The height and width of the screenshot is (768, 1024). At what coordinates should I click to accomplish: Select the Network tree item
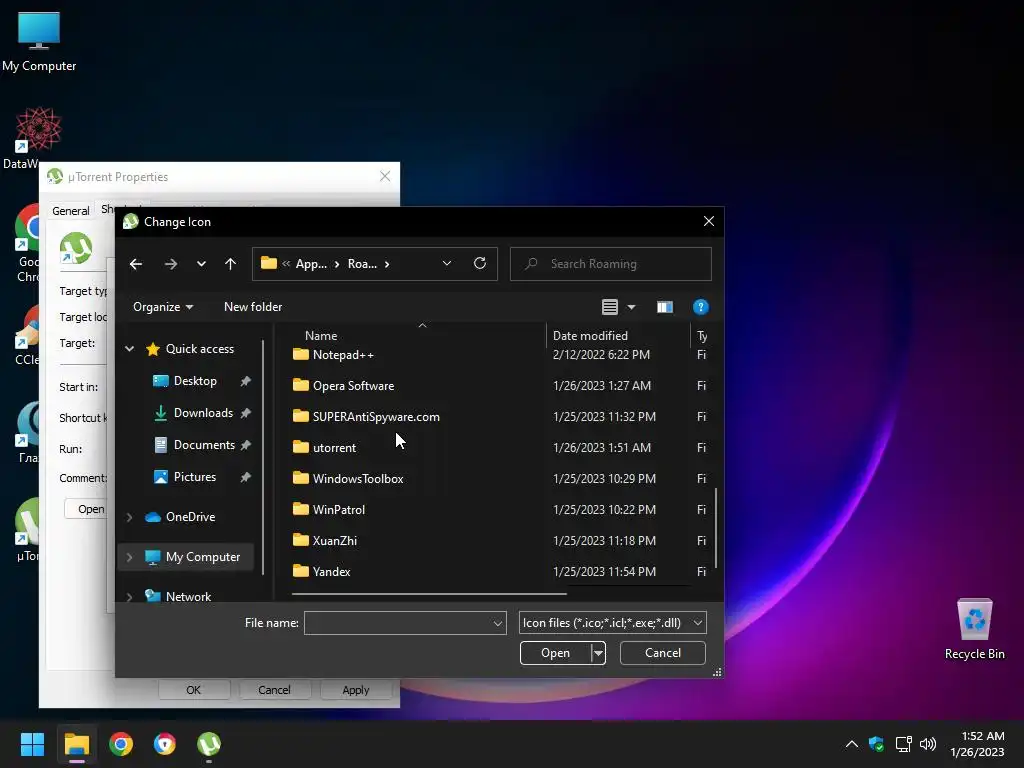tap(188, 596)
